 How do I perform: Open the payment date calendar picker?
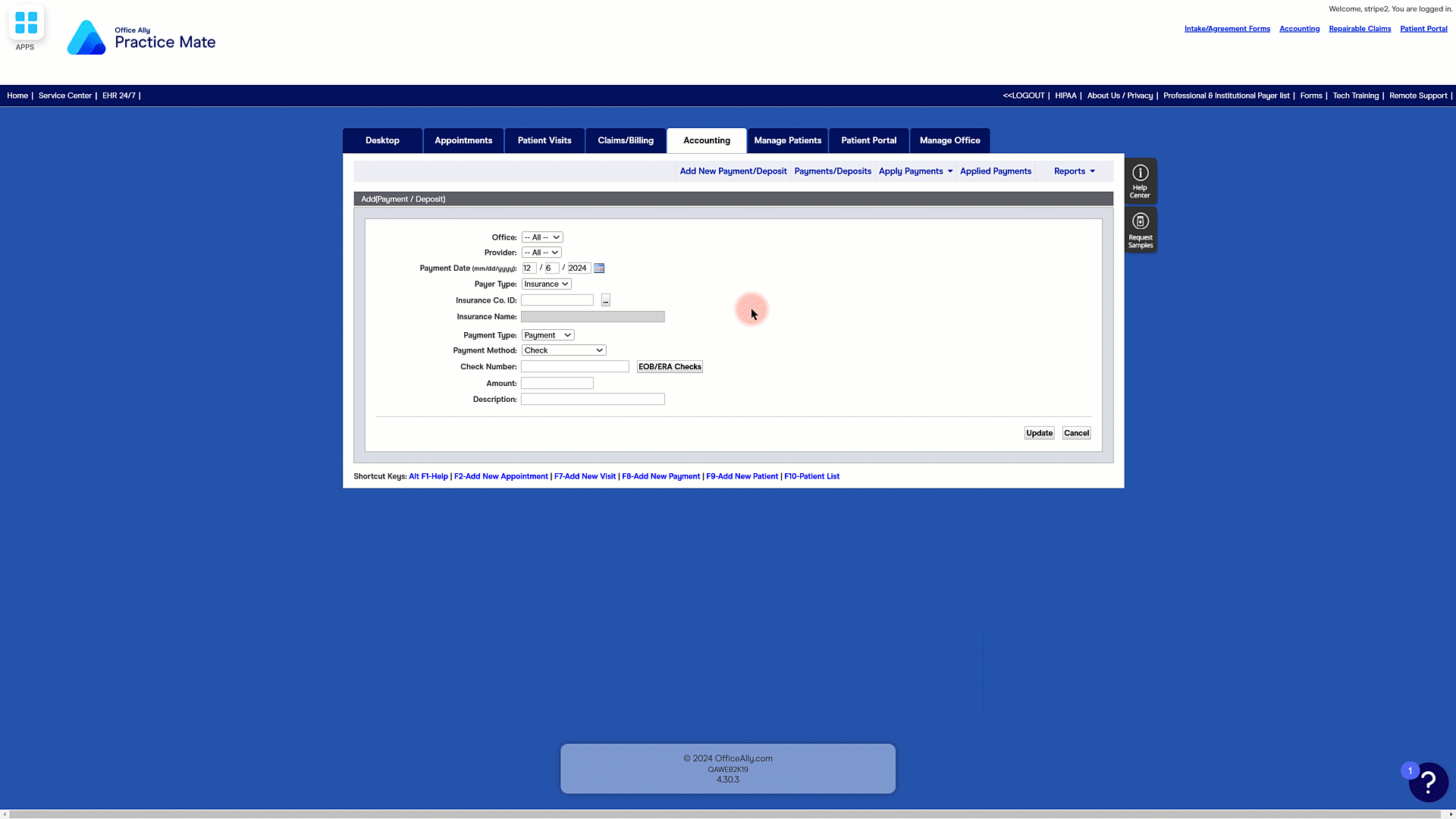point(599,268)
